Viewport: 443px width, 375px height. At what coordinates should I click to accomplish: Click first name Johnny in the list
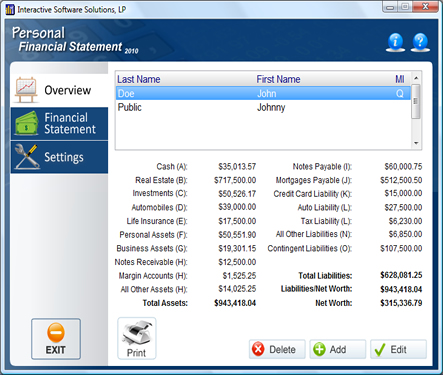[x=271, y=108]
